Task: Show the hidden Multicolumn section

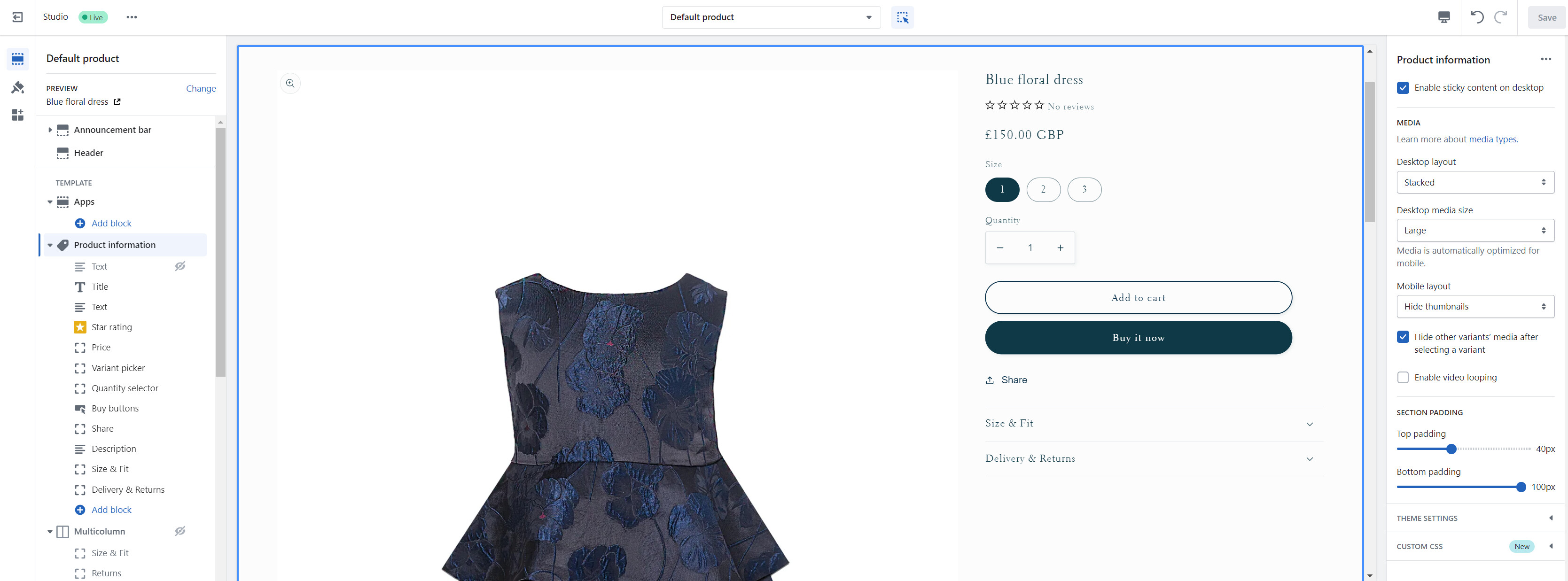Action: click(180, 531)
